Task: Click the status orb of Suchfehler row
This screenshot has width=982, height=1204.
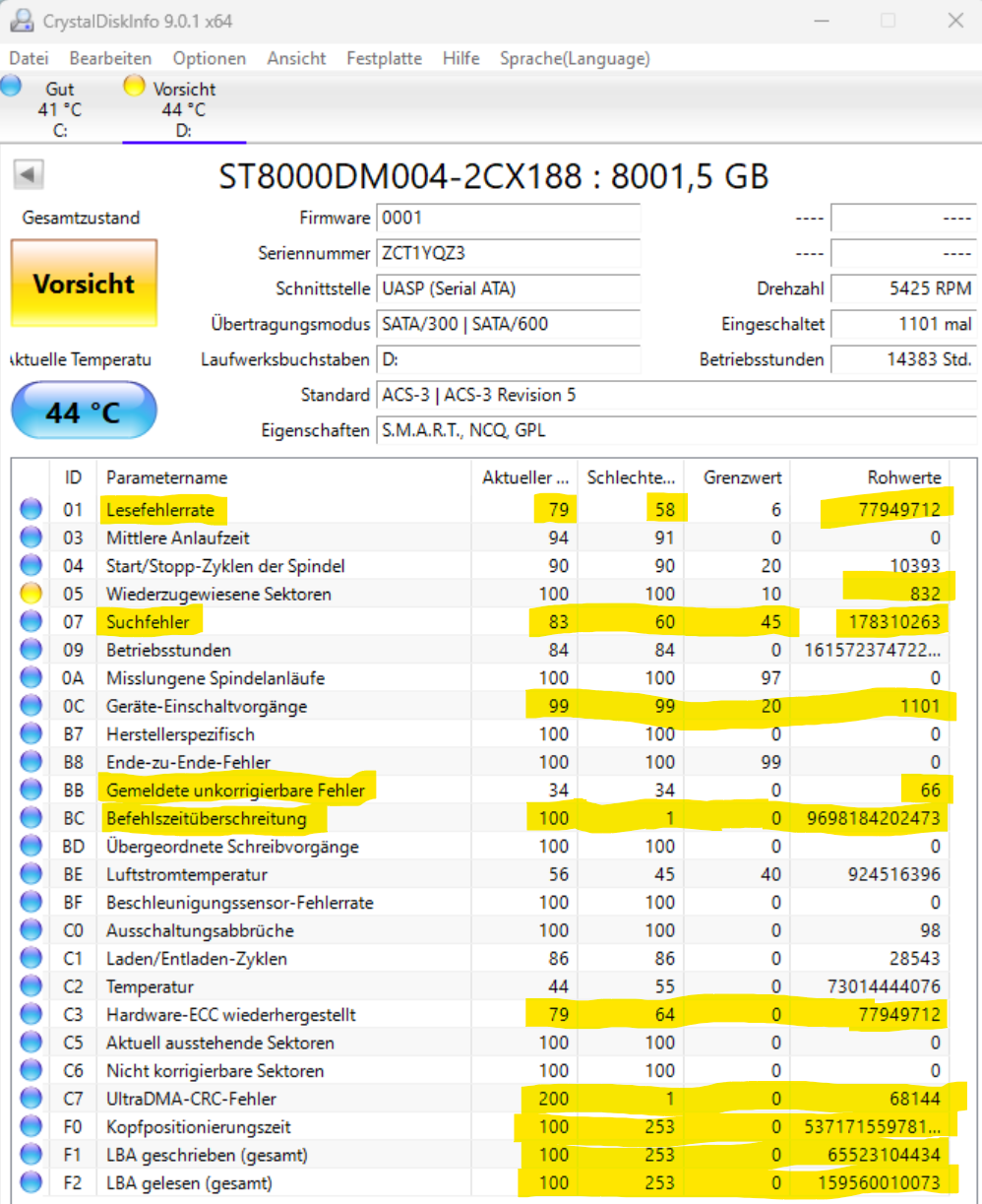Action: [31, 622]
